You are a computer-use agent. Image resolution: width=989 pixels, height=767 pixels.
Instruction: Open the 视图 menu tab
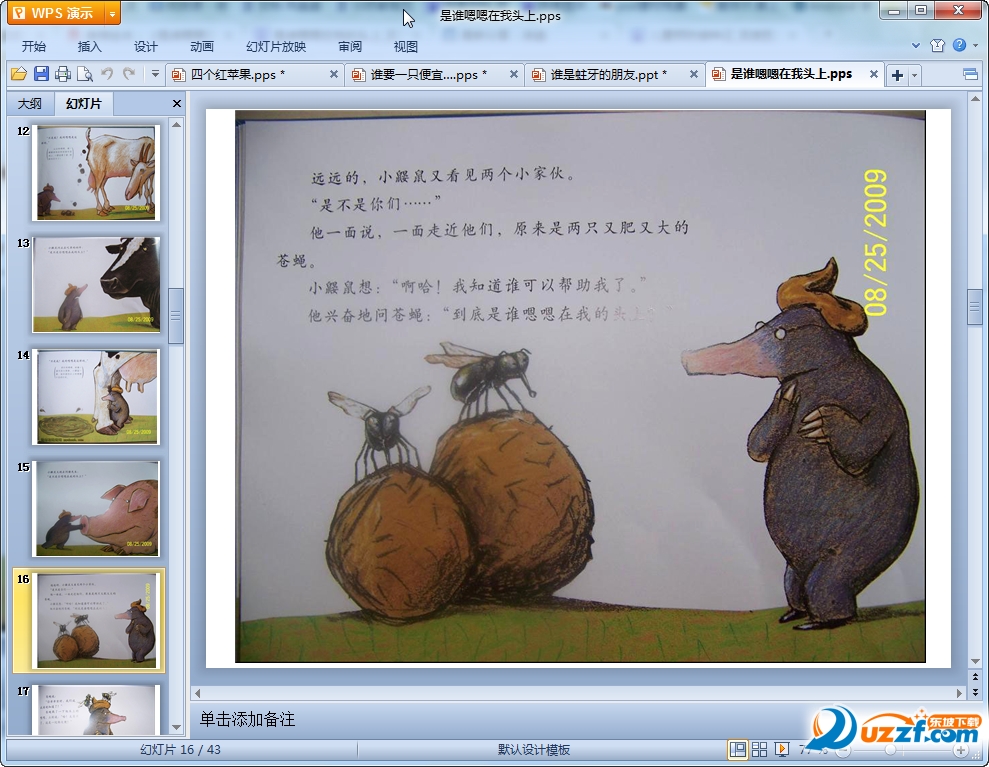406,46
